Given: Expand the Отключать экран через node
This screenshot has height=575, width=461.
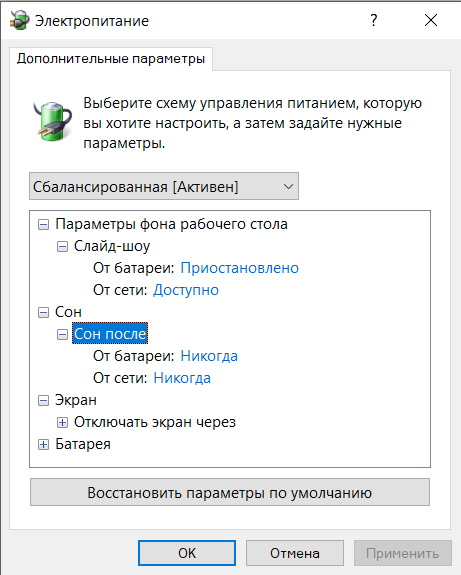Looking at the screenshot, I should (x=62, y=422).
